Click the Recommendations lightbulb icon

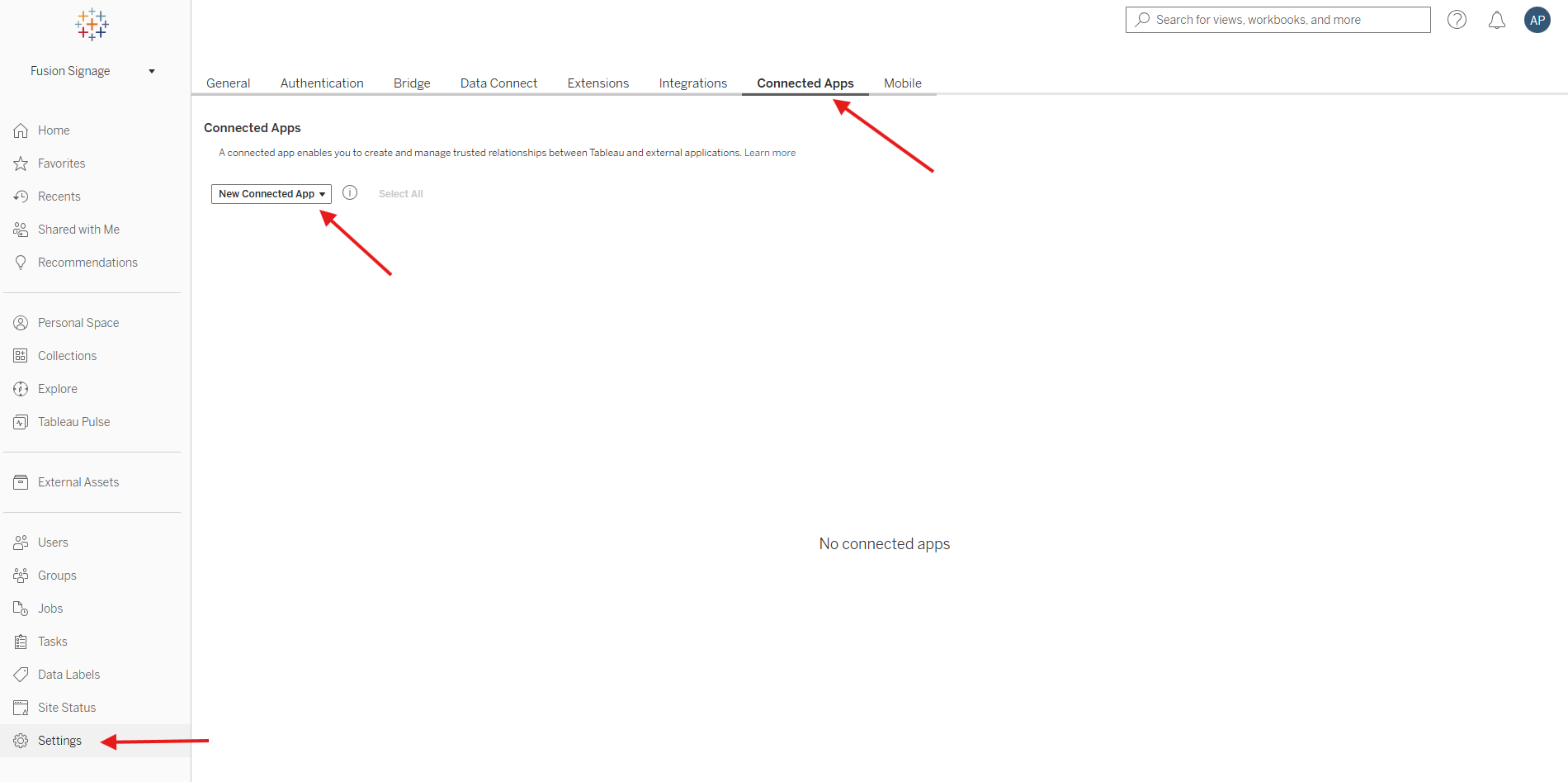coord(21,263)
